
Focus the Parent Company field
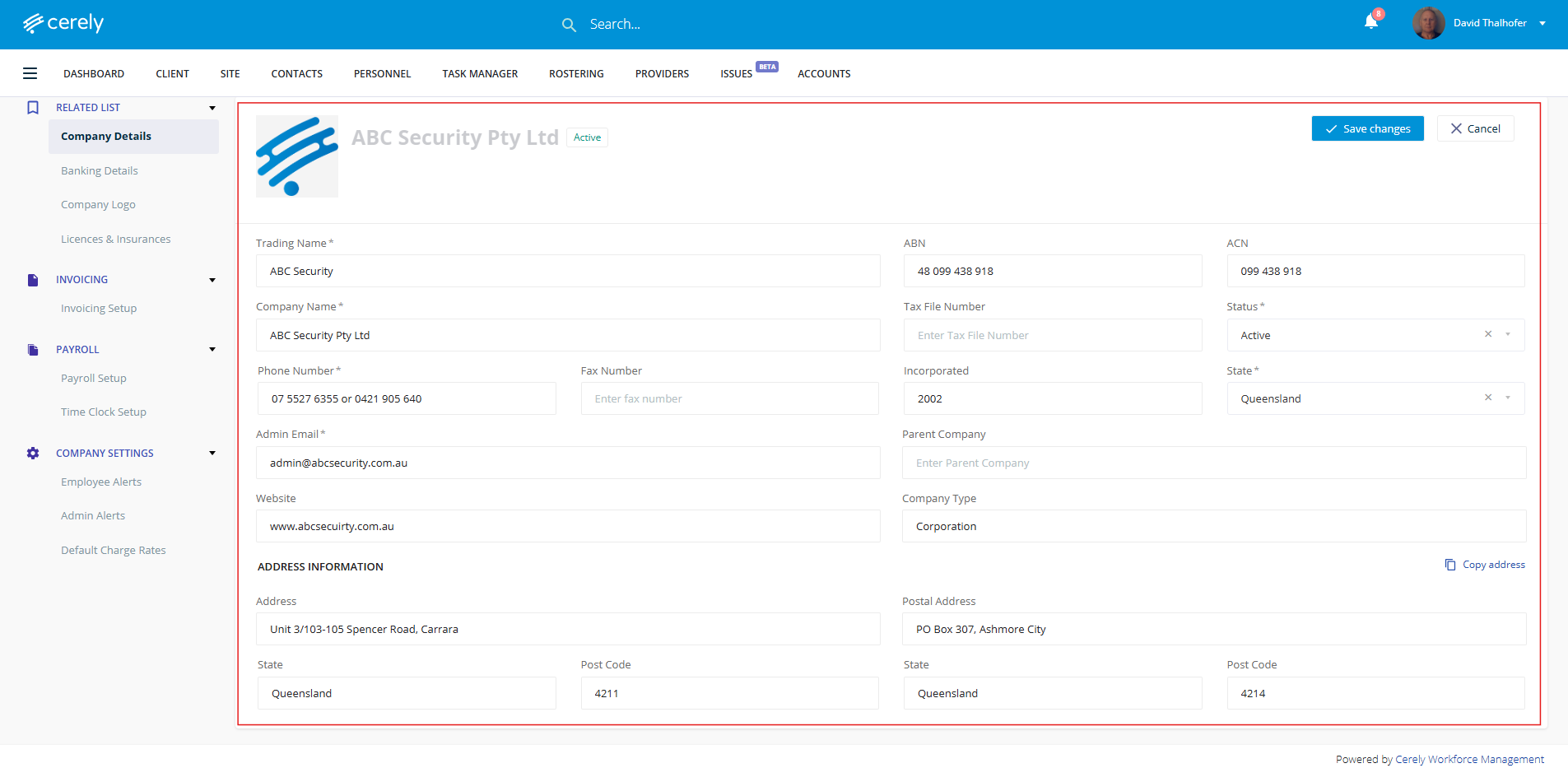click(x=1214, y=463)
